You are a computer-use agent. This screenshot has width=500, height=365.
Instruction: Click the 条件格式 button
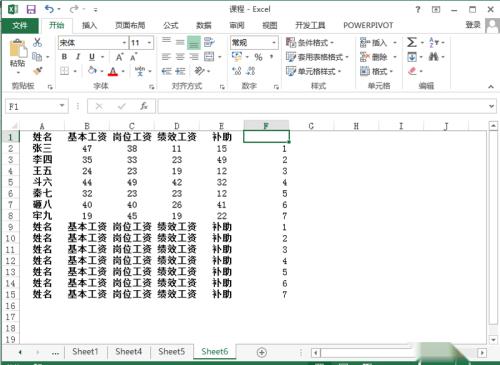point(310,42)
